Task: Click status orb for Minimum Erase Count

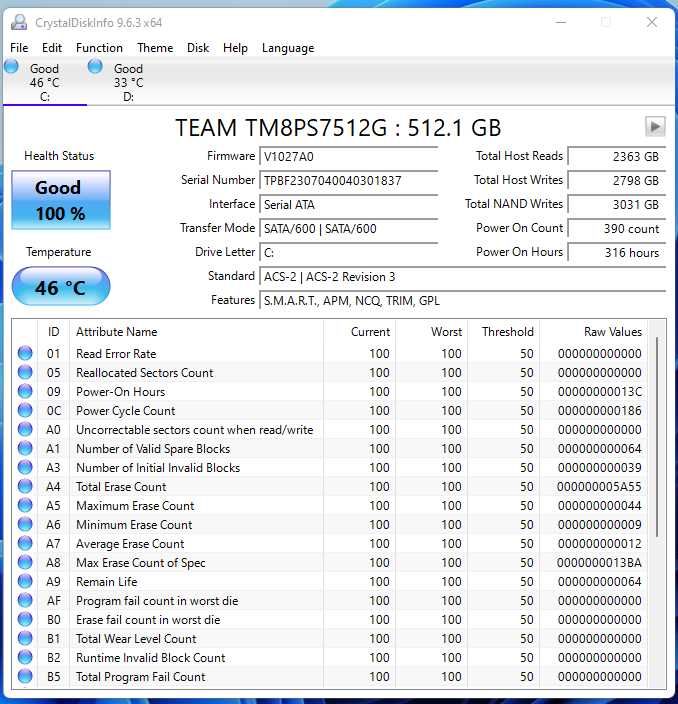Action: [25, 524]
